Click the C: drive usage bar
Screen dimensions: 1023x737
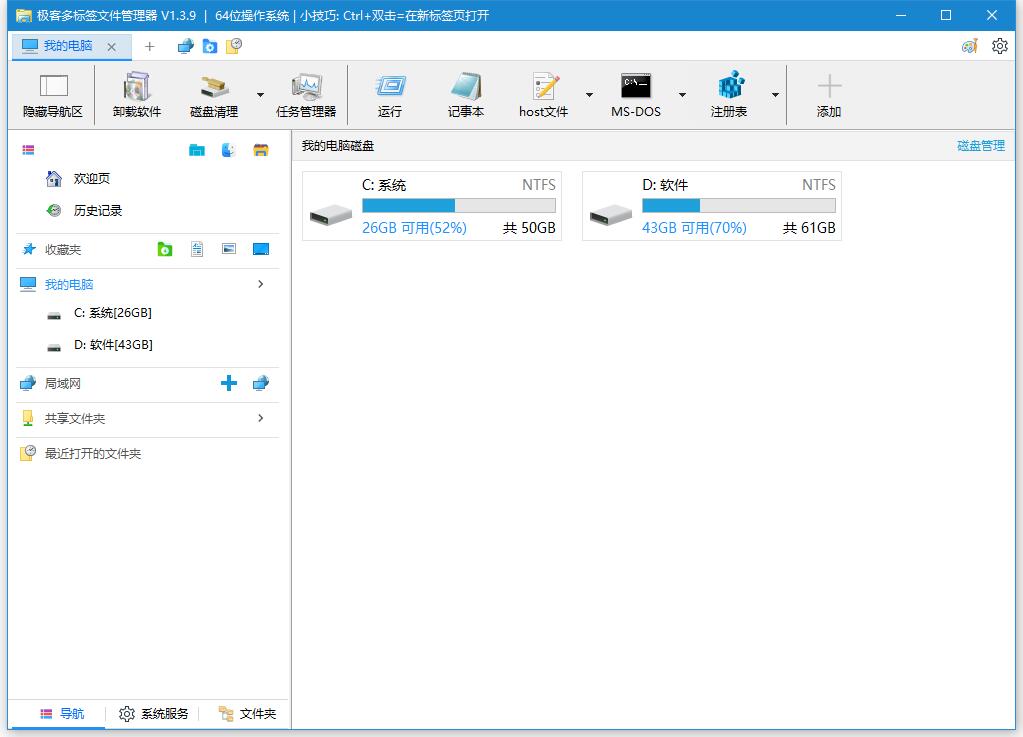coord(458,206)
